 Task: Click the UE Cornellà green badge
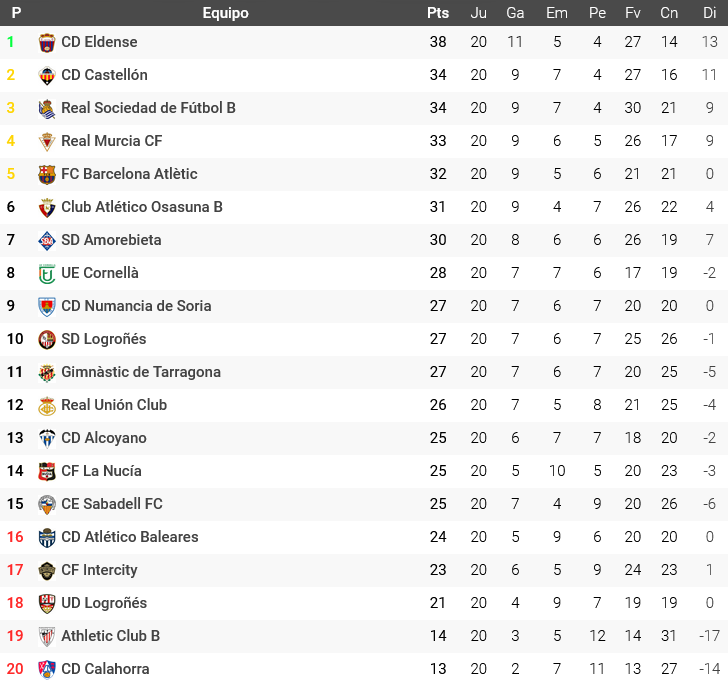pos(47,273)
